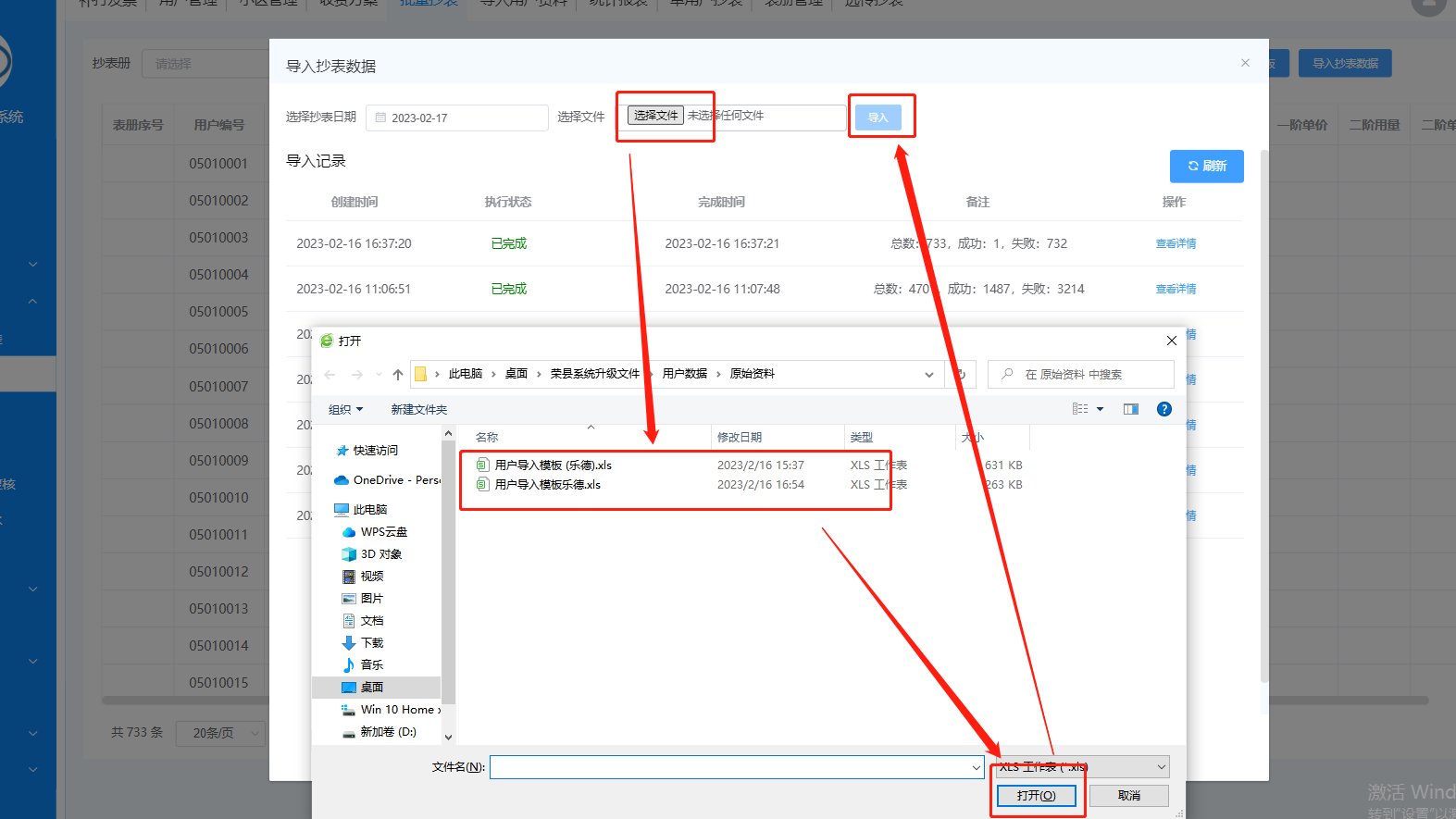This screenshot has height=819, width=1456.
Task: Click the 选择文件 button
Action: 656,116
